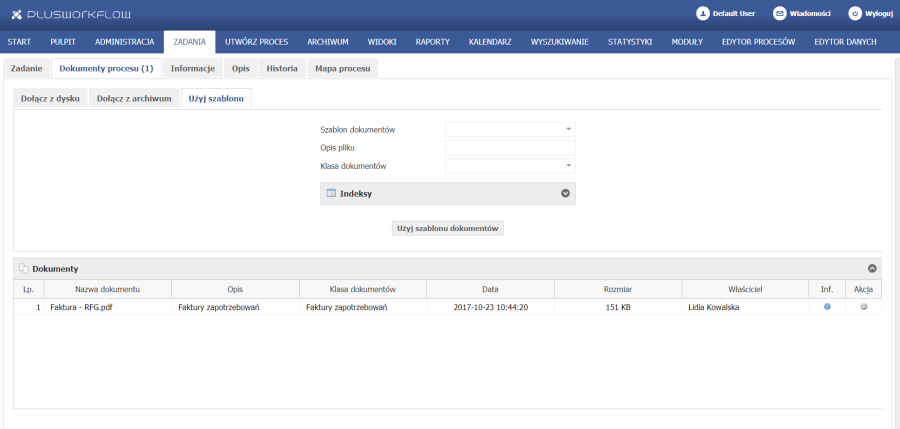Screen dimensions: 900x429
Task: Open the action icon in the Akcja column
Action: [864, 307]
